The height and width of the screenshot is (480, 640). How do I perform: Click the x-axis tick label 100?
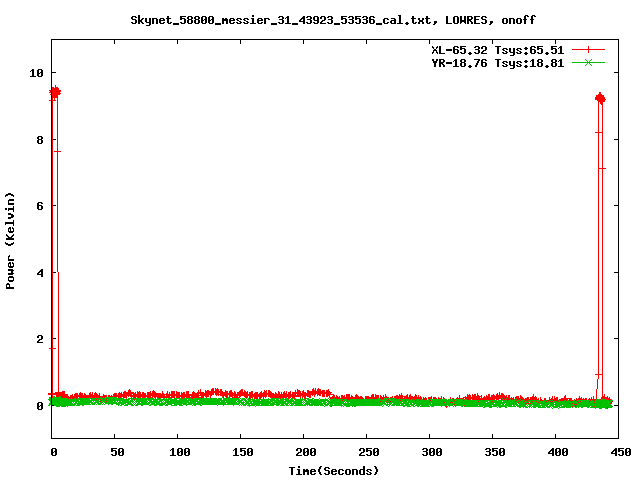point(180,452)
